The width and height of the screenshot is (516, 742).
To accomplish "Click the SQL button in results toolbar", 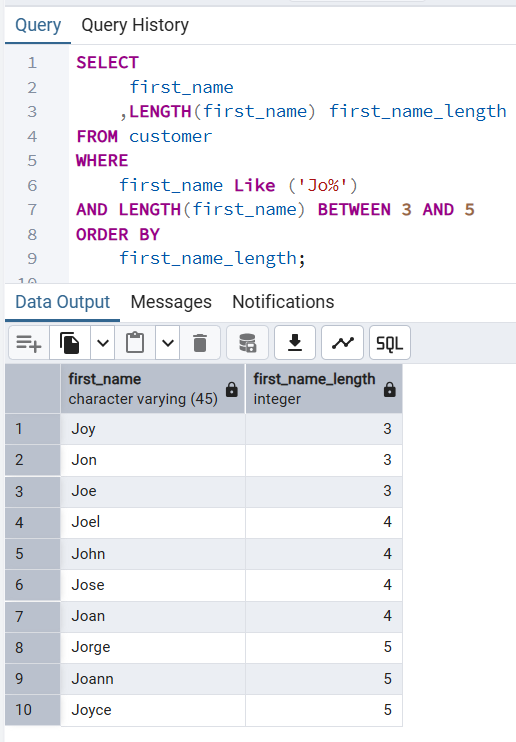I will (x=390, y=343).
